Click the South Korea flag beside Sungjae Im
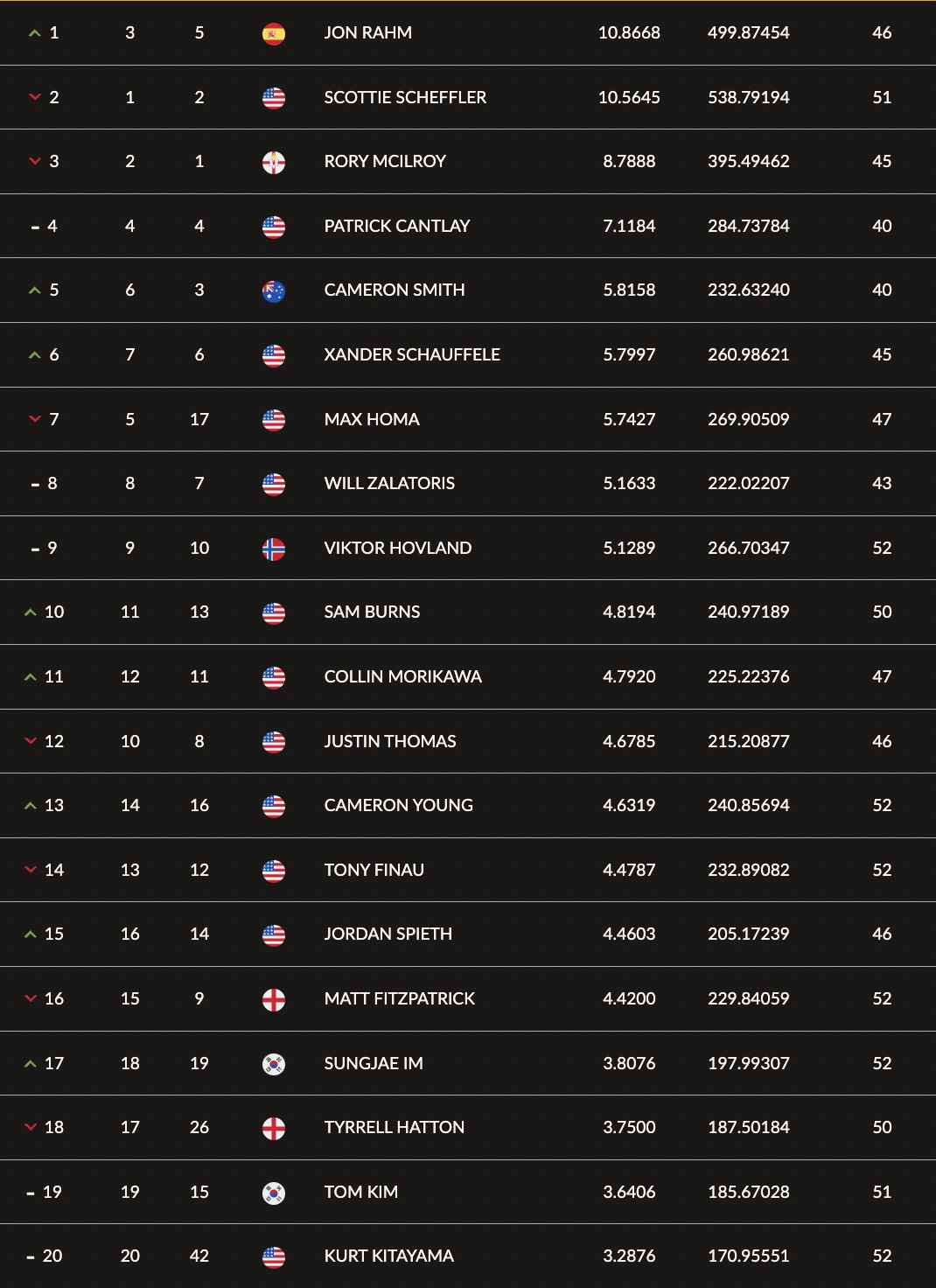Image resolution: width=936 pixels, height=1288 pixels. click(274, 1064)
